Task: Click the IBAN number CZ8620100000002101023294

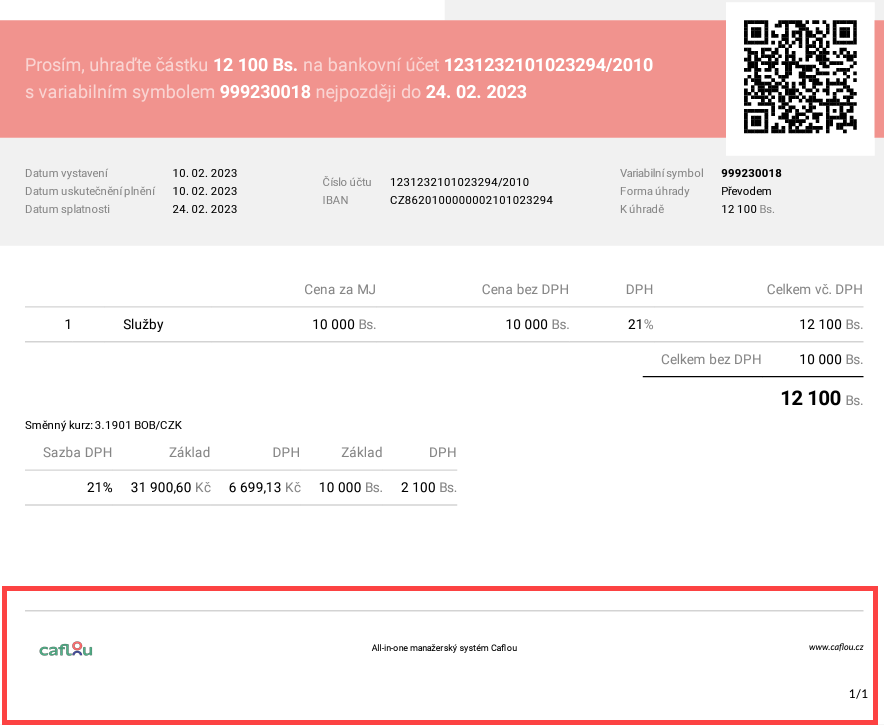Action: pos(471,200)
